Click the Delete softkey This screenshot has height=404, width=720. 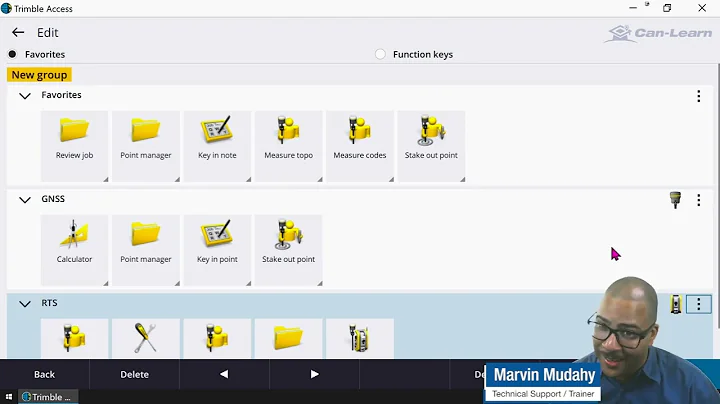pos(135,374)
